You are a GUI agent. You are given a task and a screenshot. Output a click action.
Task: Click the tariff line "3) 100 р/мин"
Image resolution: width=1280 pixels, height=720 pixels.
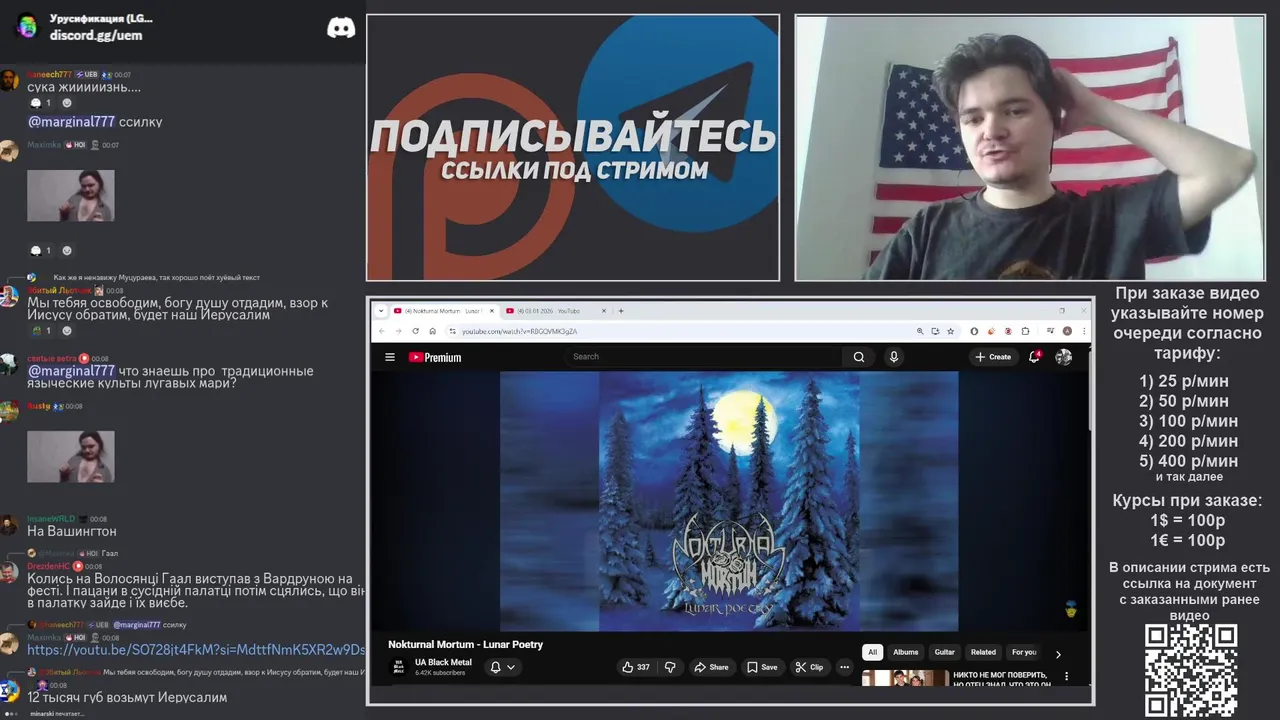[1188, 421]
